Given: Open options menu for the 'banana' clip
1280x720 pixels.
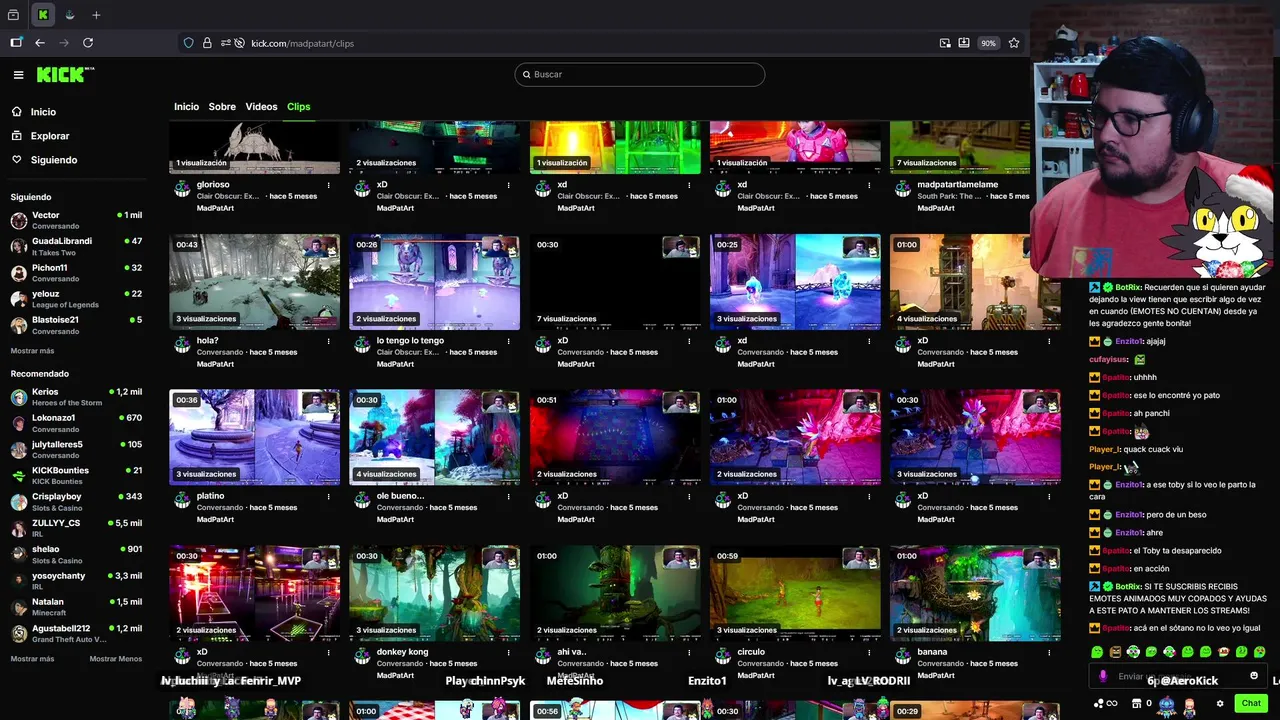Looking at the screenshot, I should click(x=1048, y=652).
